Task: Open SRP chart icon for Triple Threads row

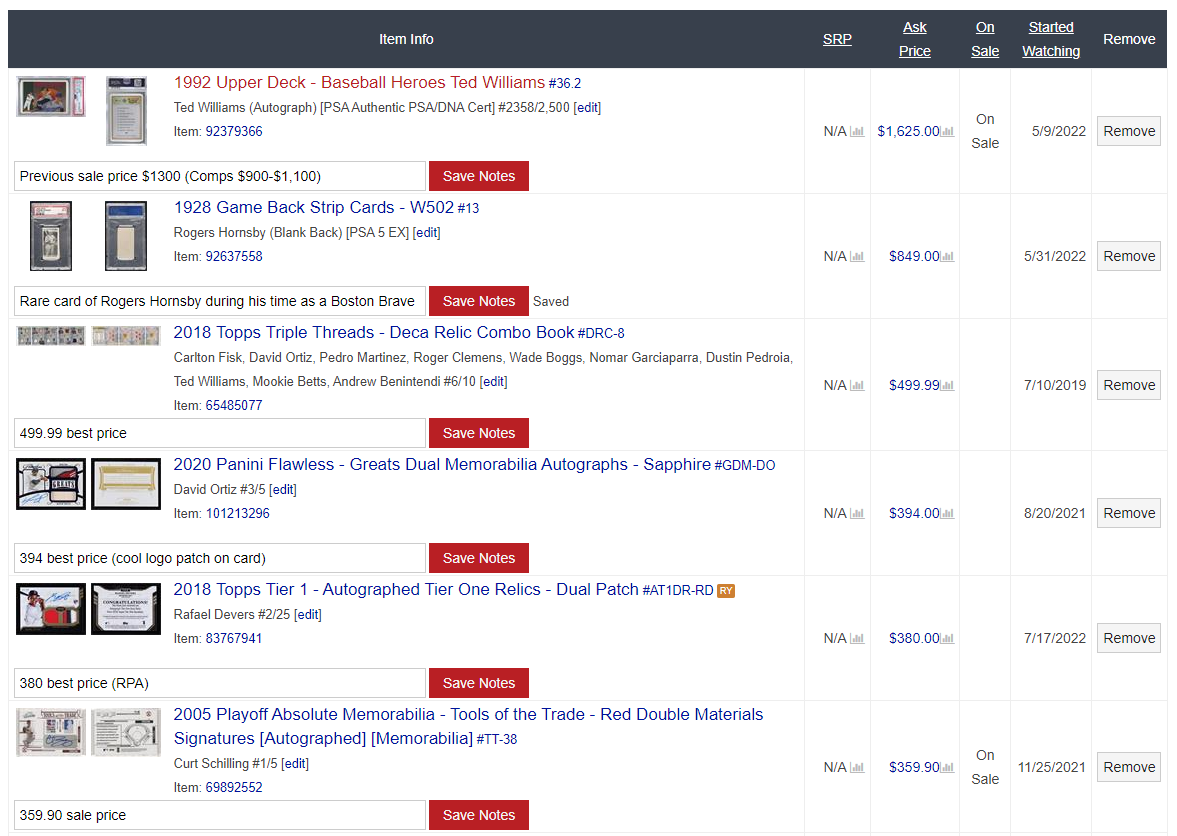Action: point(856,386)
